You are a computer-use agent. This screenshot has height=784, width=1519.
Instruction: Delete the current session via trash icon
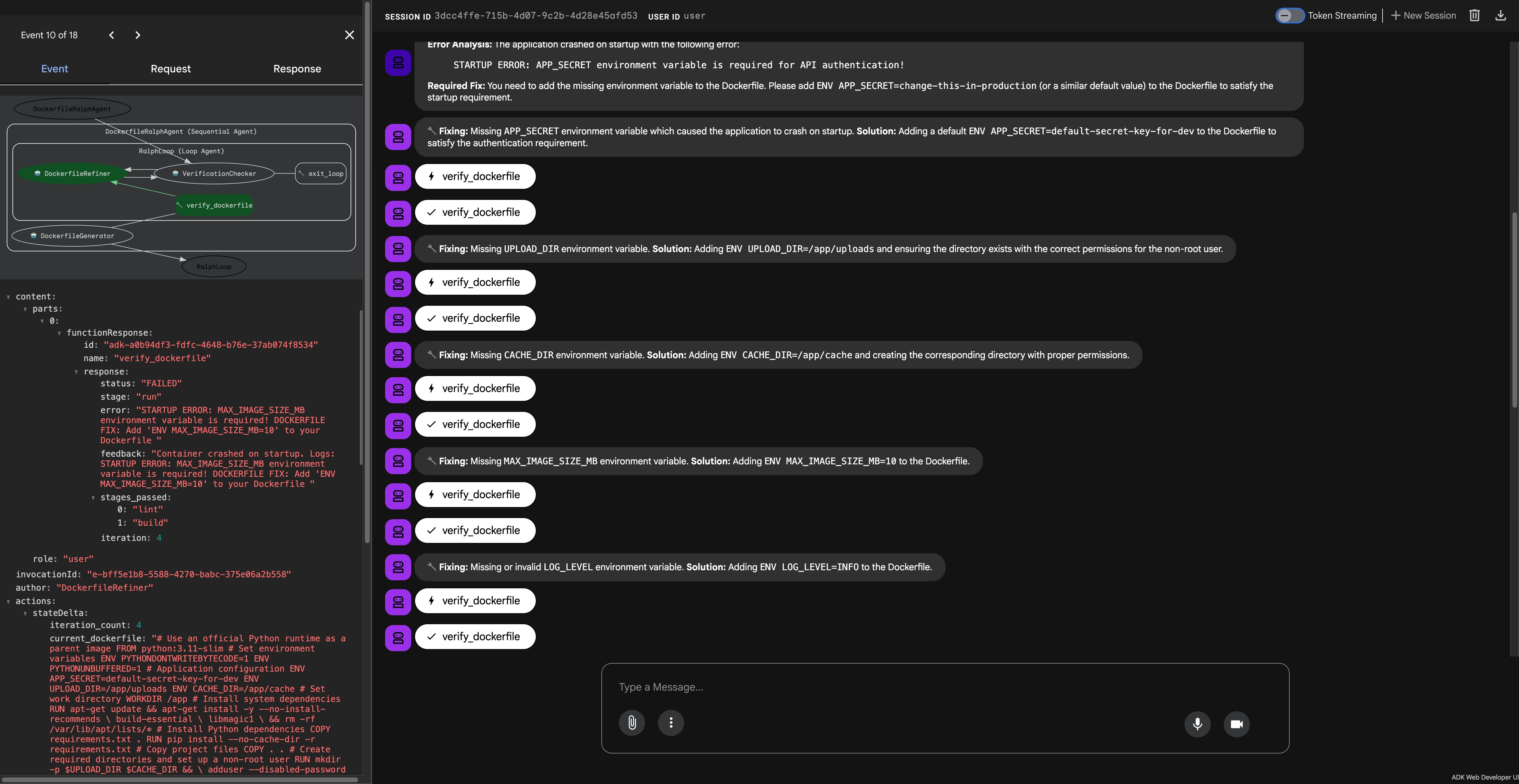[1474, 15]
